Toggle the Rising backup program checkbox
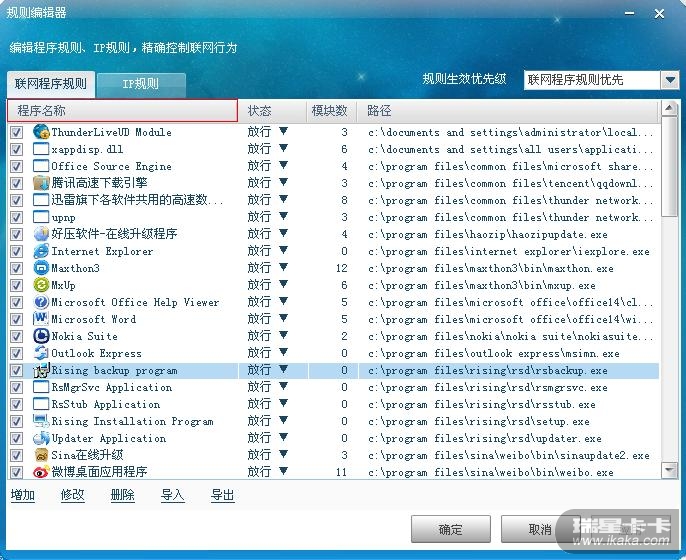Viewport: 686px width, 560px height. (x=17, y=370)
